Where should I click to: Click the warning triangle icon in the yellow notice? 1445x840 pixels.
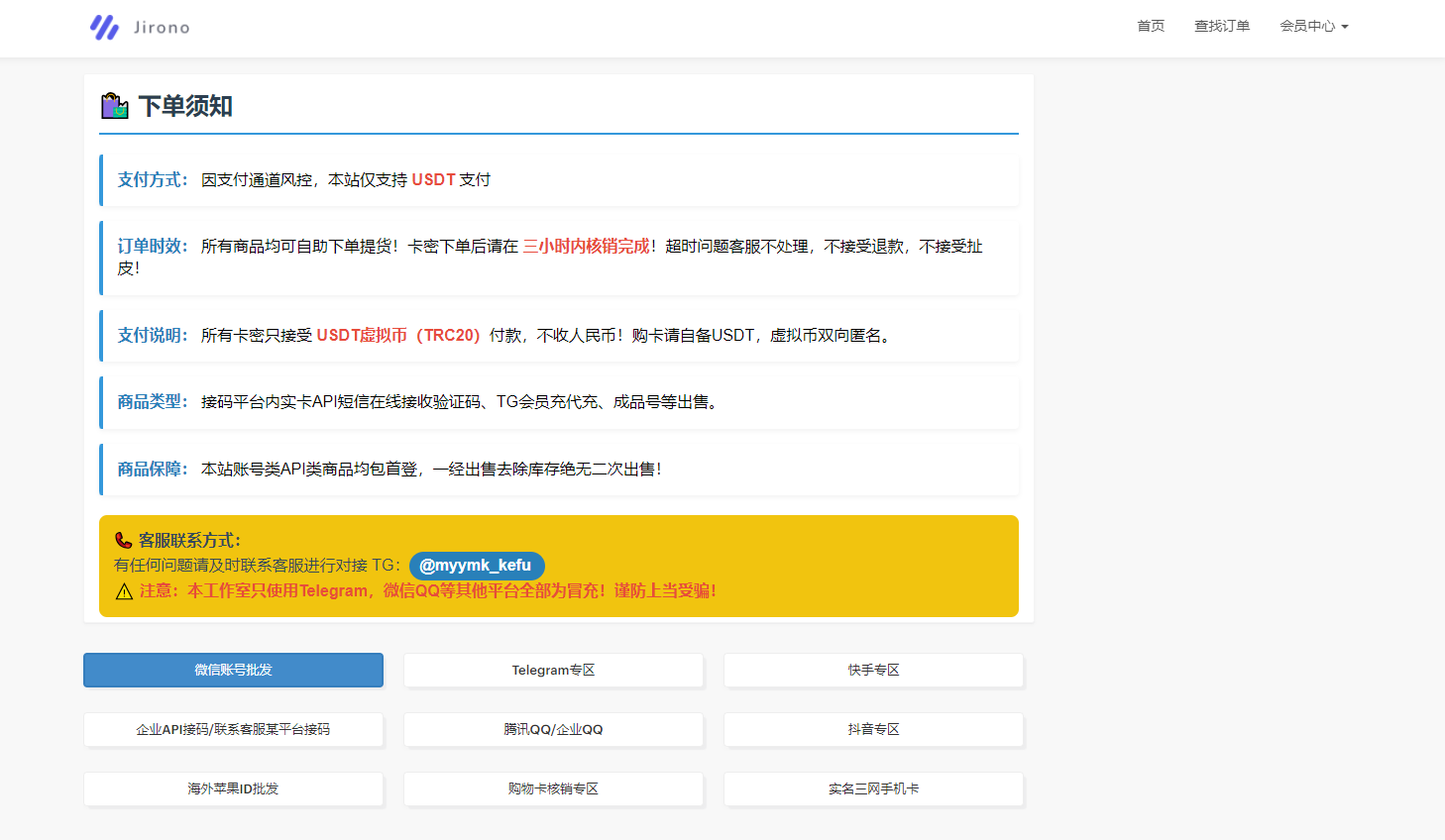pos(123,590)
